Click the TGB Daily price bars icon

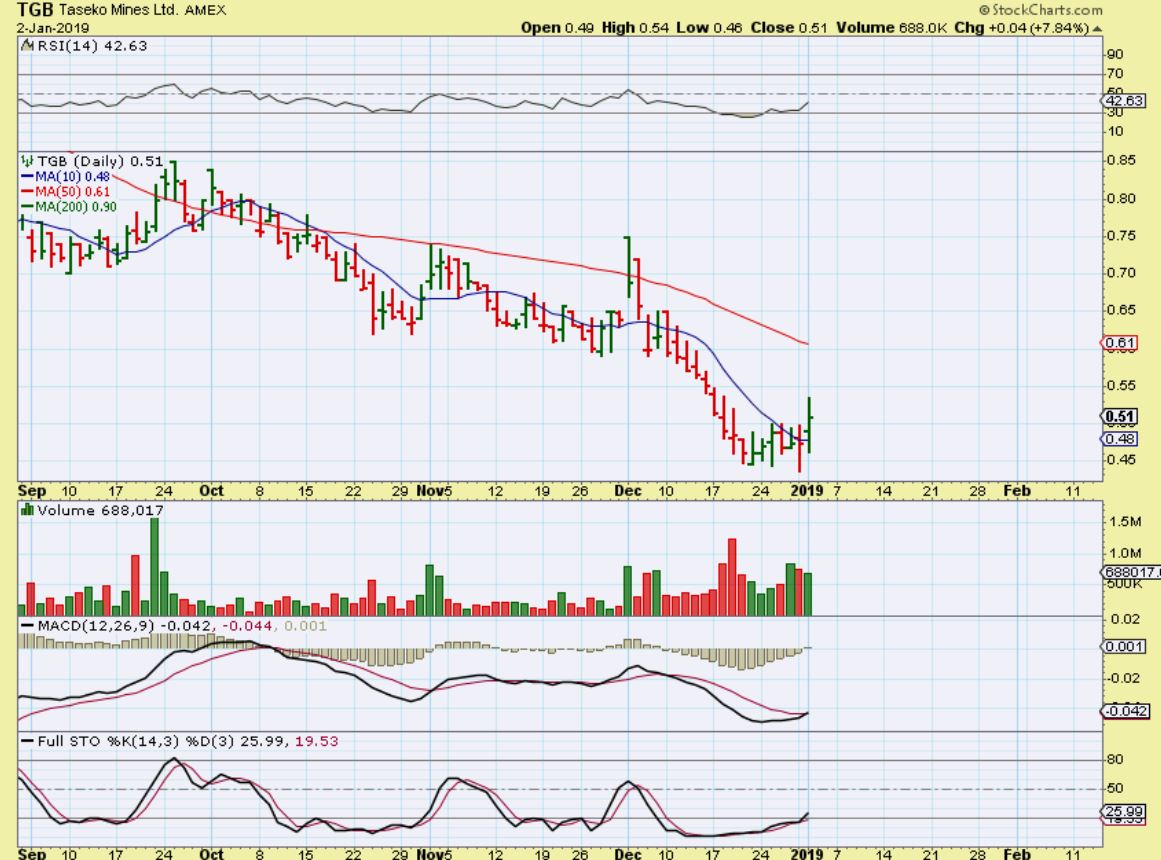click(x=26, y=160)
